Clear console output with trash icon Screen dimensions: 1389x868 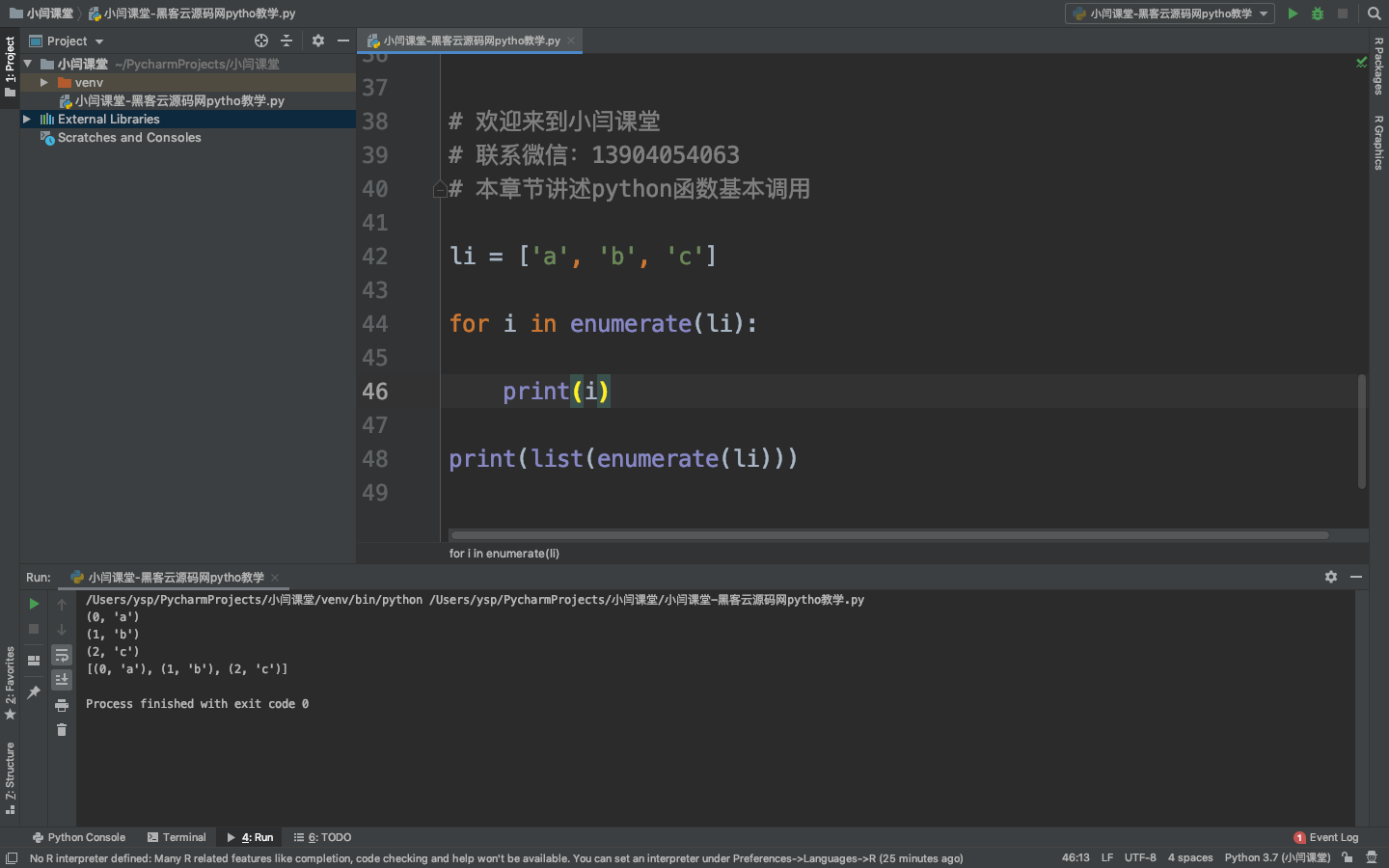62,730
